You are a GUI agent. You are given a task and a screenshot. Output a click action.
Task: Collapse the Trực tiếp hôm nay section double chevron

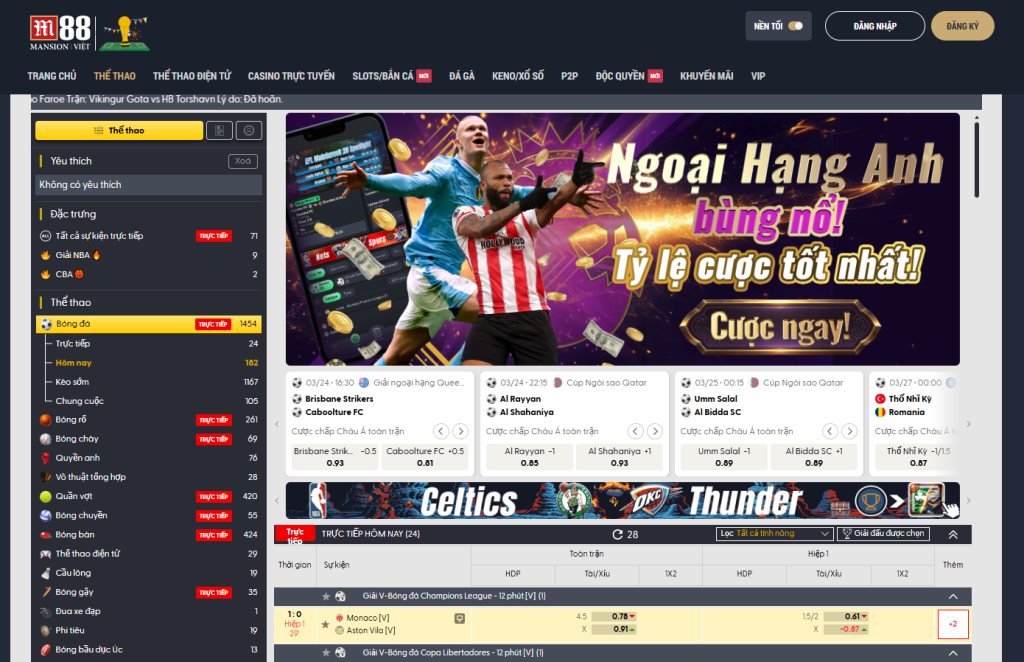point(953,534)
